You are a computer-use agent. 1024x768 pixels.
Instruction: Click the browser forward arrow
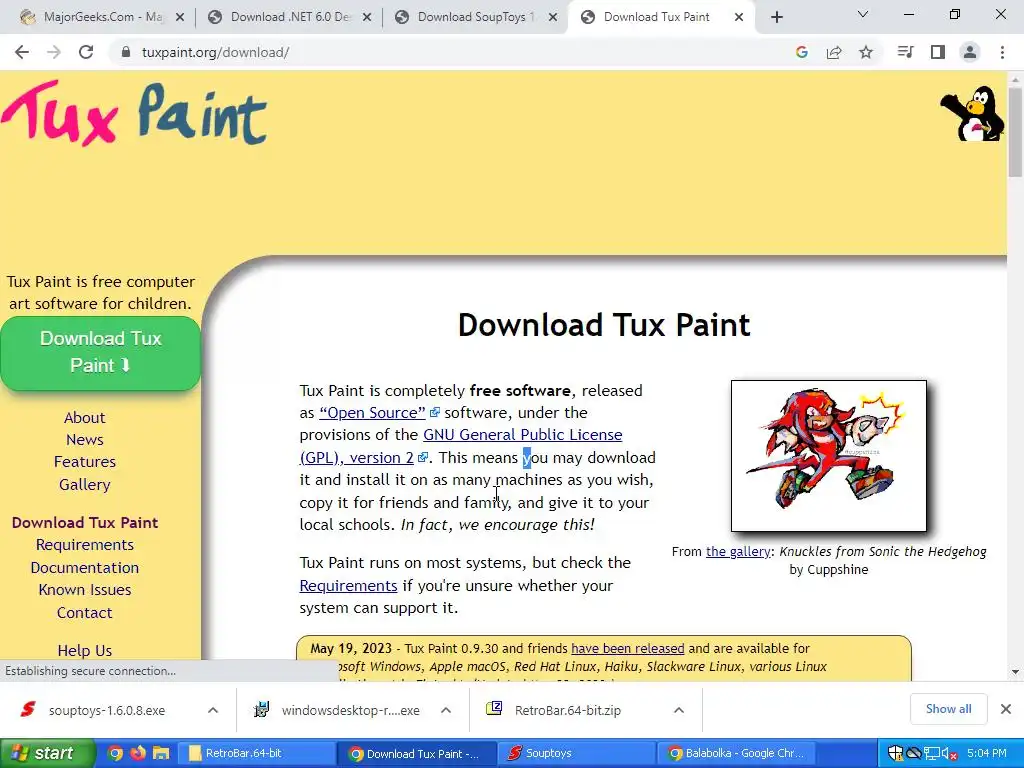tap(54, 52)
